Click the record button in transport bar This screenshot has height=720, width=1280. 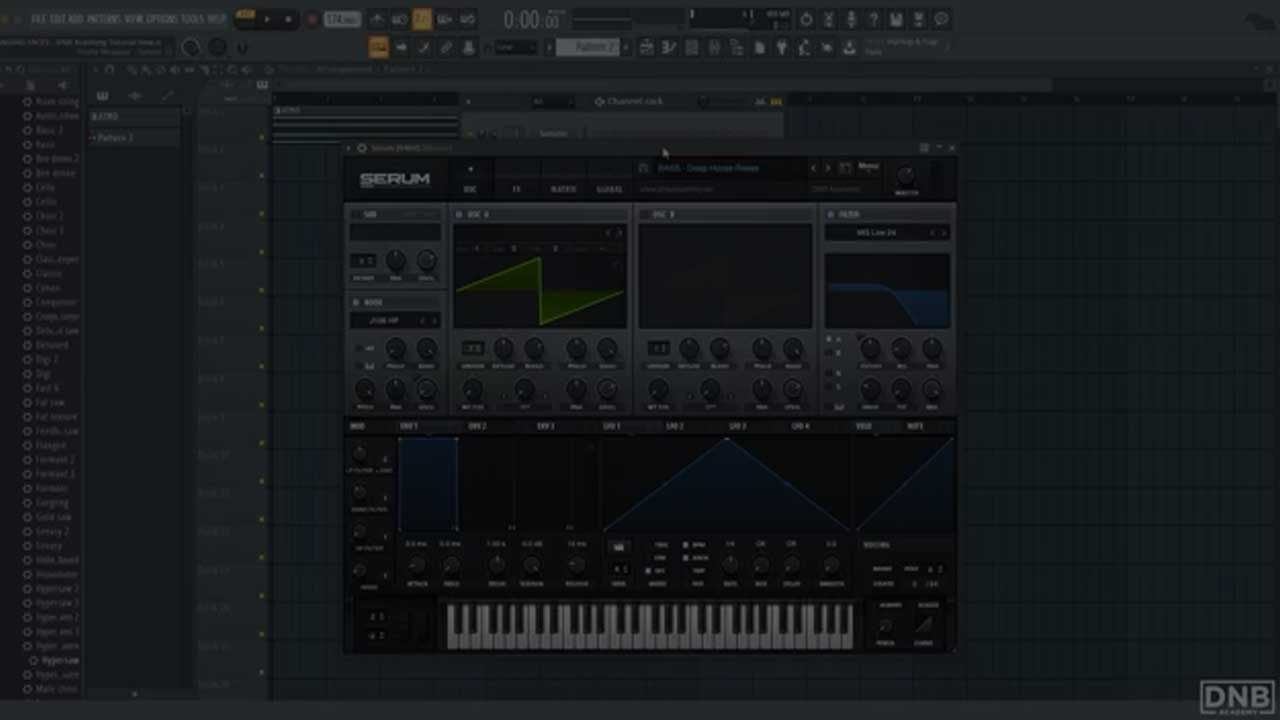pos(311,19)
